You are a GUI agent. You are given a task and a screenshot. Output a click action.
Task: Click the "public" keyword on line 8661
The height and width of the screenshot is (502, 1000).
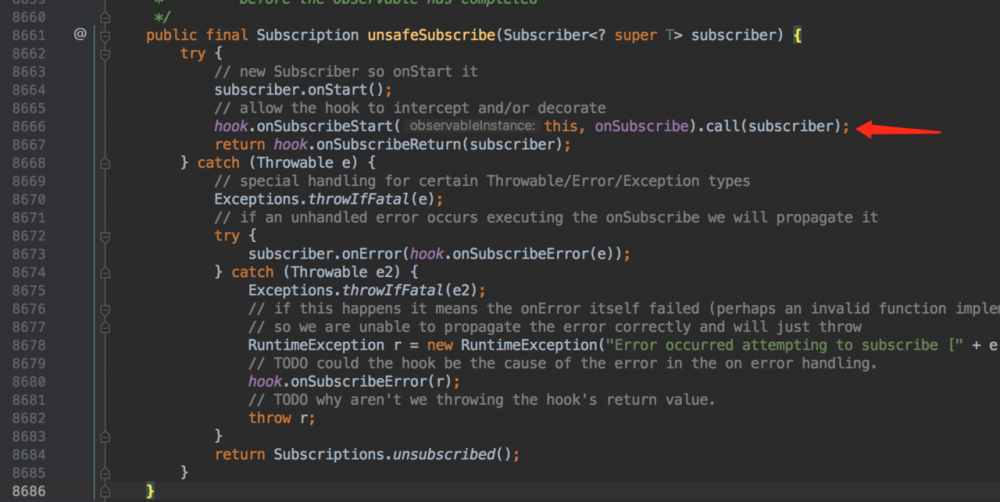point(172,35)
